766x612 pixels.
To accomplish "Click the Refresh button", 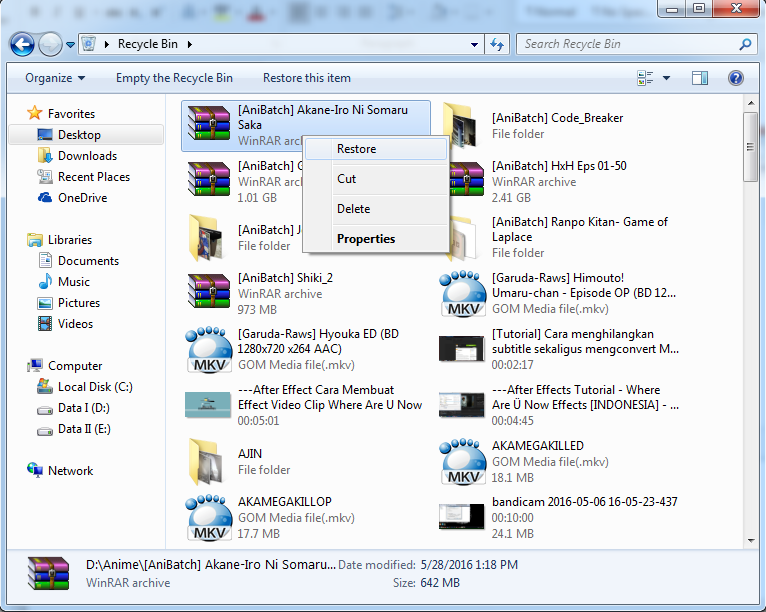I will pyautogui.click(x=497, y=44).
